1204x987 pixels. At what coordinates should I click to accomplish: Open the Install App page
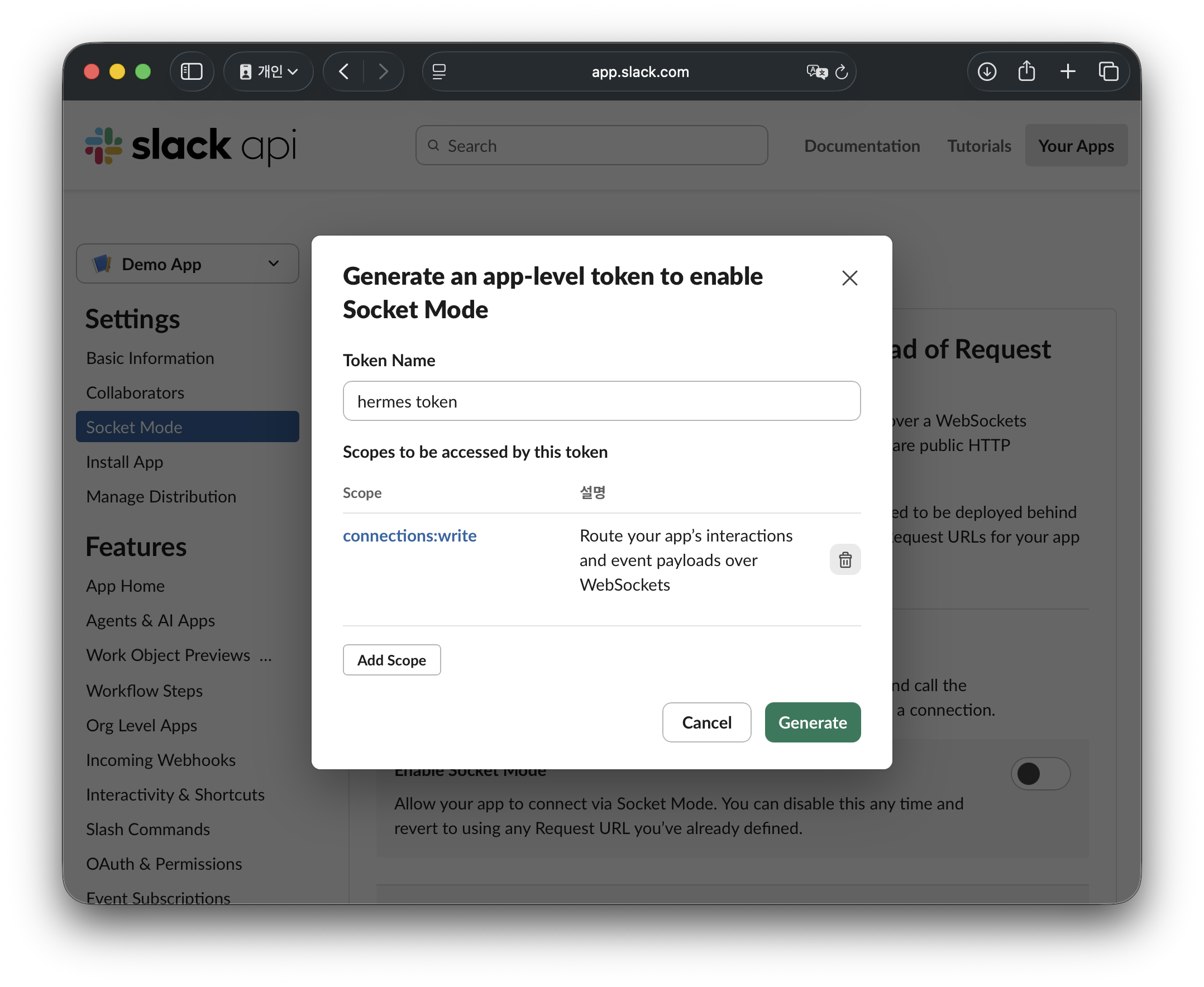125,462
